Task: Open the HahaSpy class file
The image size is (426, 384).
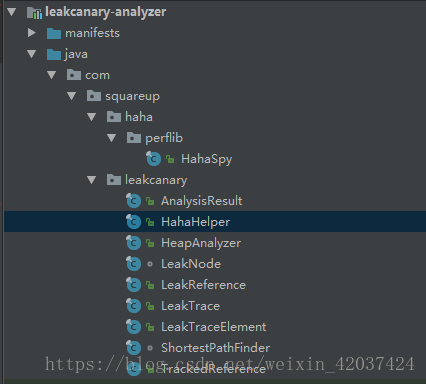Action: (206, 159)
